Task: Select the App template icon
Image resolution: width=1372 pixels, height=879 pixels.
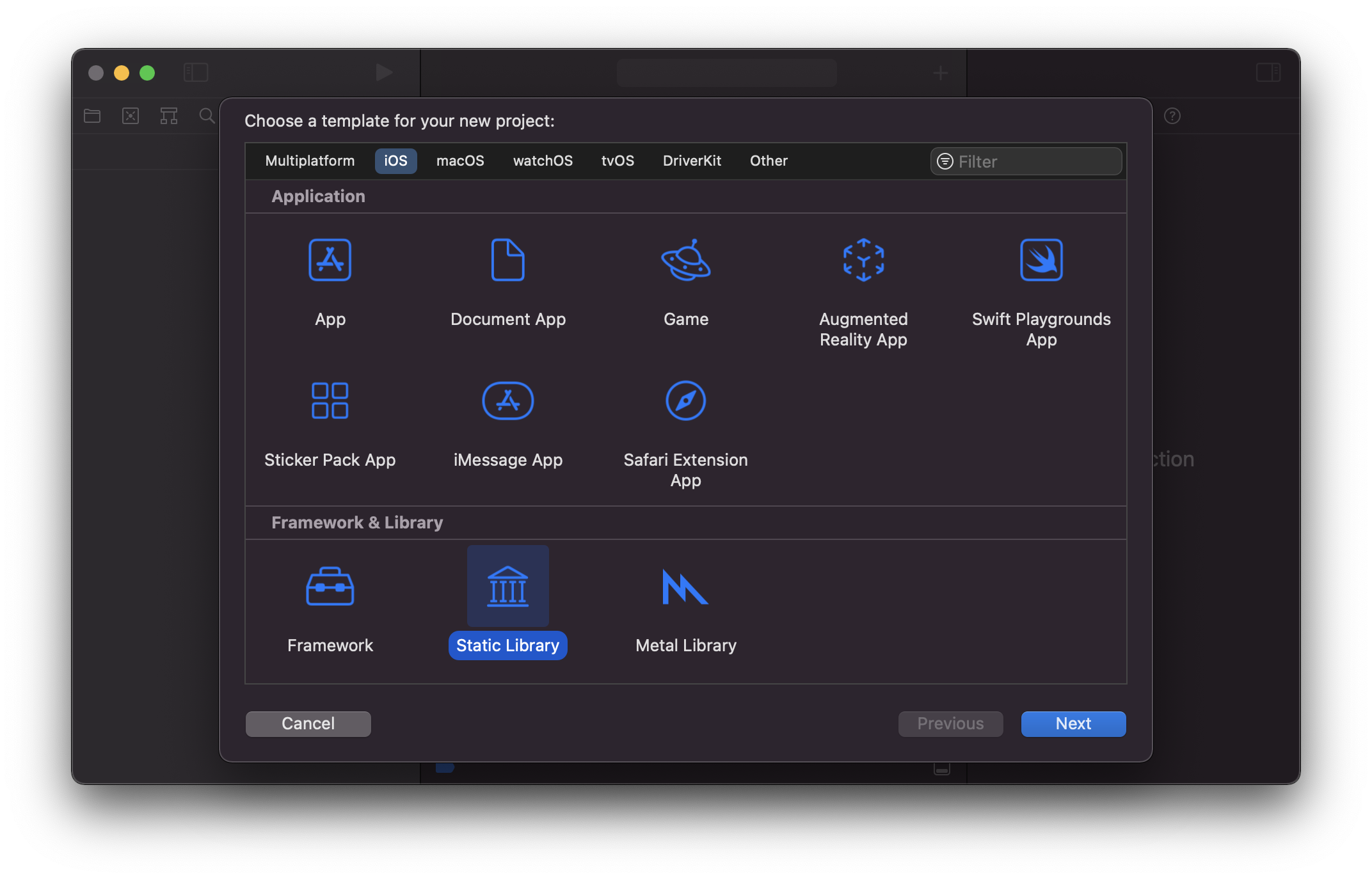Action: point(330,260)
